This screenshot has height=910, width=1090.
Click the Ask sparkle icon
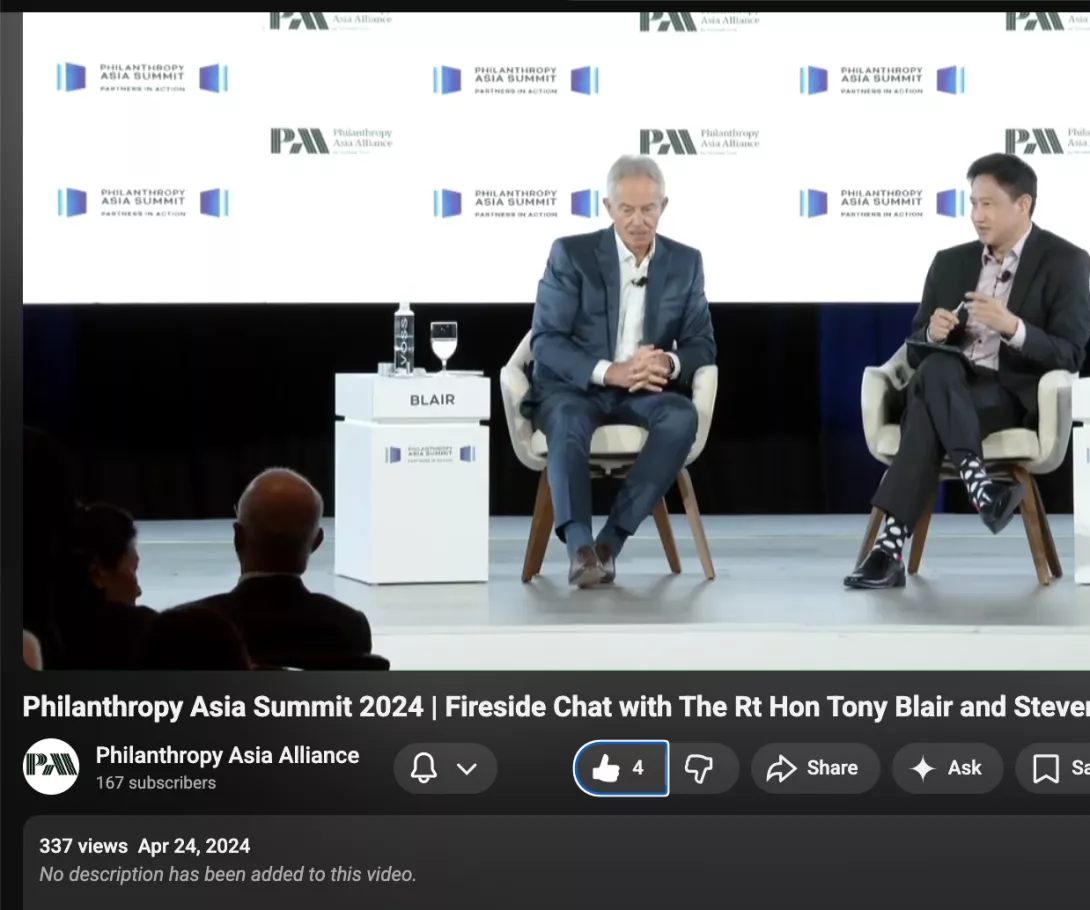click(923, 768)
